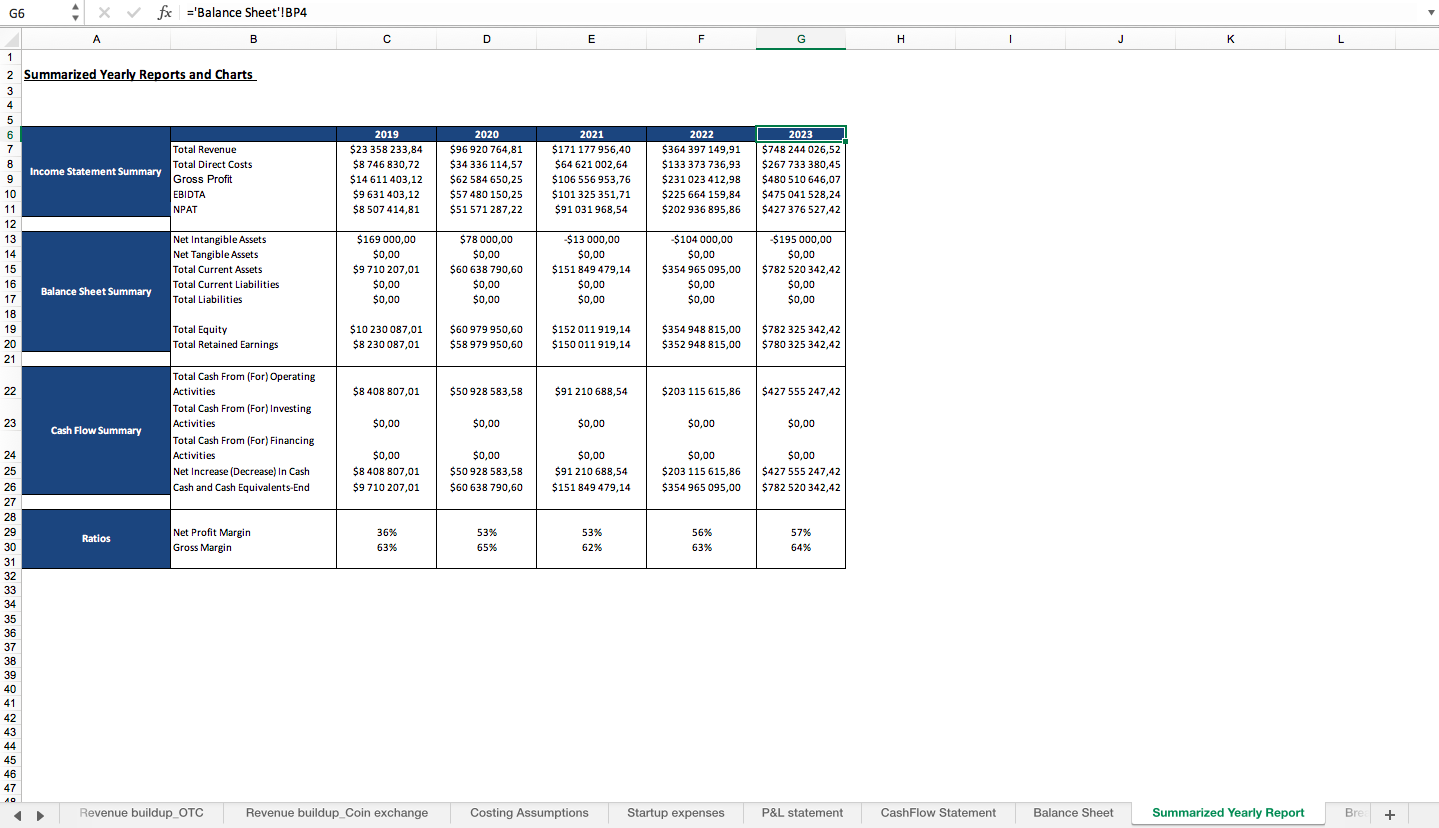
Task: Select column B header
Action: pos(253,40)
